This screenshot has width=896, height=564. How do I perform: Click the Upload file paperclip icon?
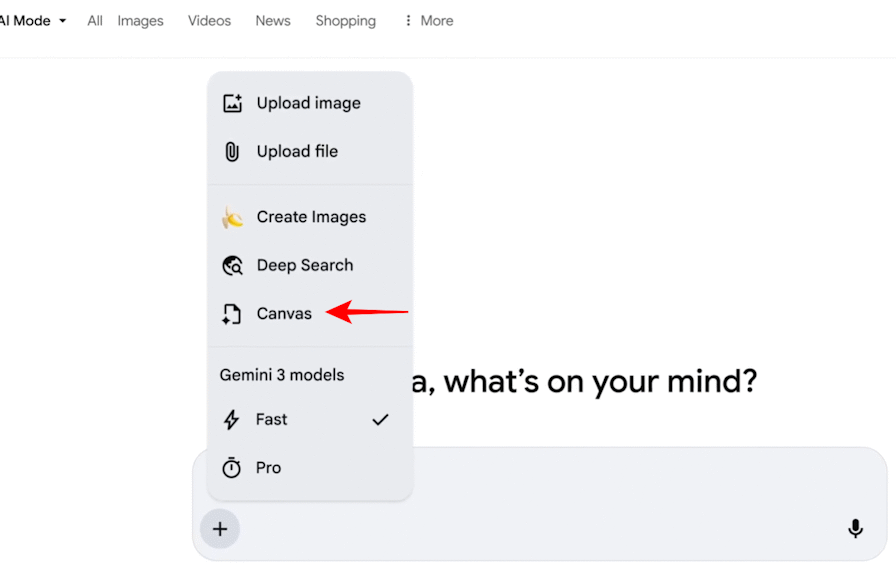[232, 151]
